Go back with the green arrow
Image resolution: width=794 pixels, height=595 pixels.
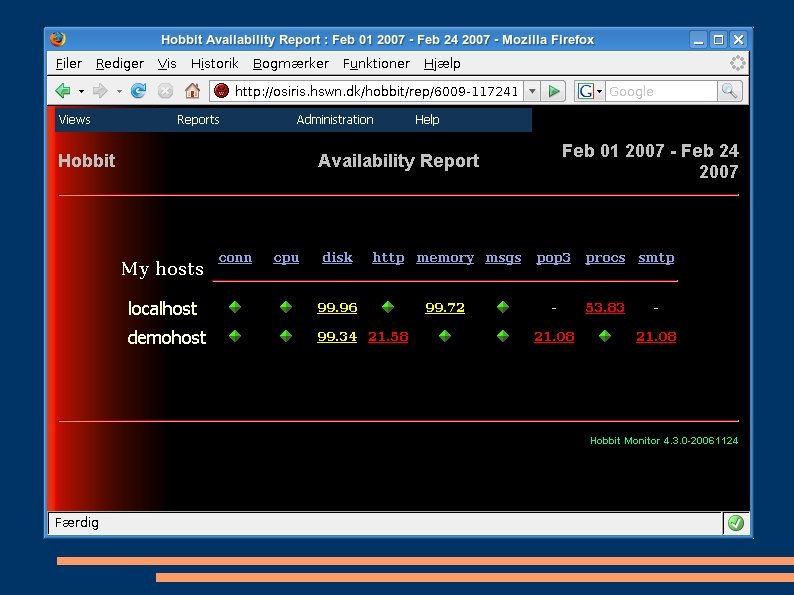[63, 91]
